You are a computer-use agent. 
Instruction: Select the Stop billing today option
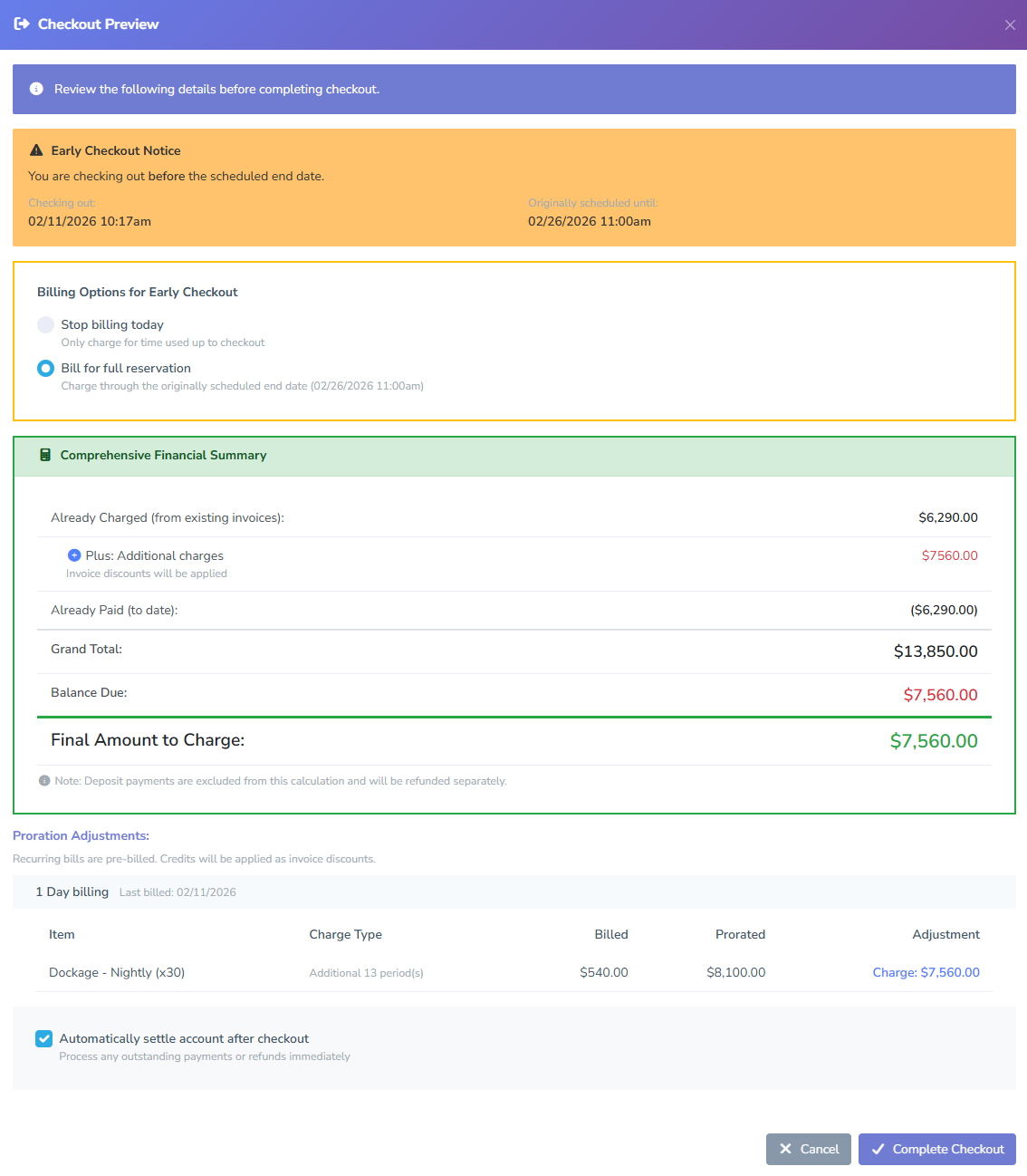click(x=46, y=324)
